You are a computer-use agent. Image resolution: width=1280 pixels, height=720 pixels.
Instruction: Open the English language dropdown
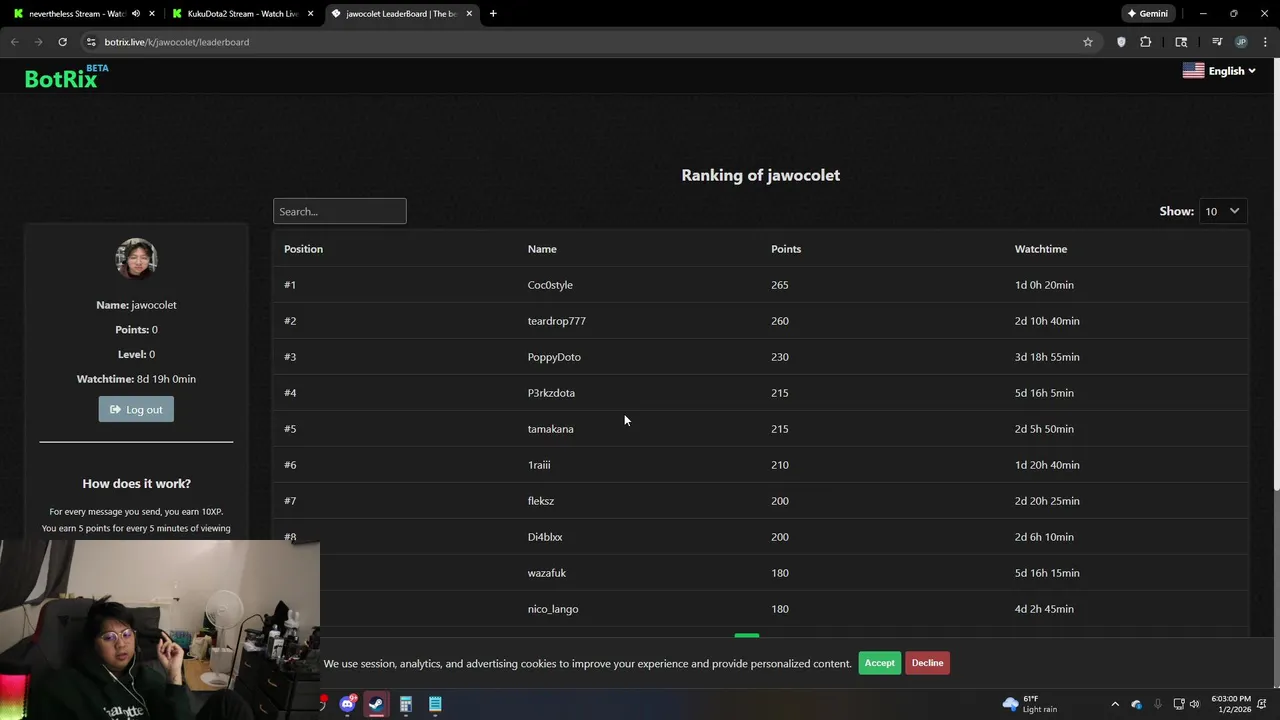1219,71
